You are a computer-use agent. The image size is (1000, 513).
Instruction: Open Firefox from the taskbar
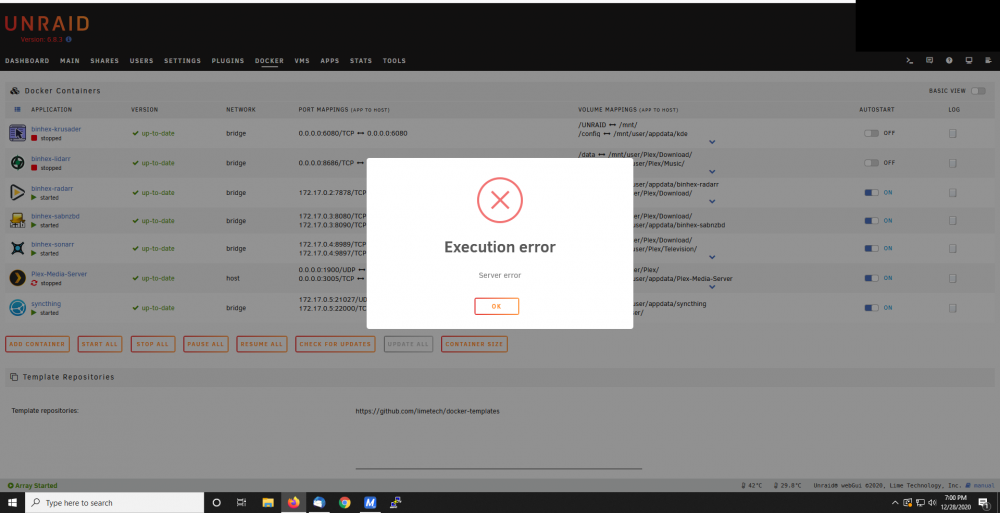tap(293, 502)
